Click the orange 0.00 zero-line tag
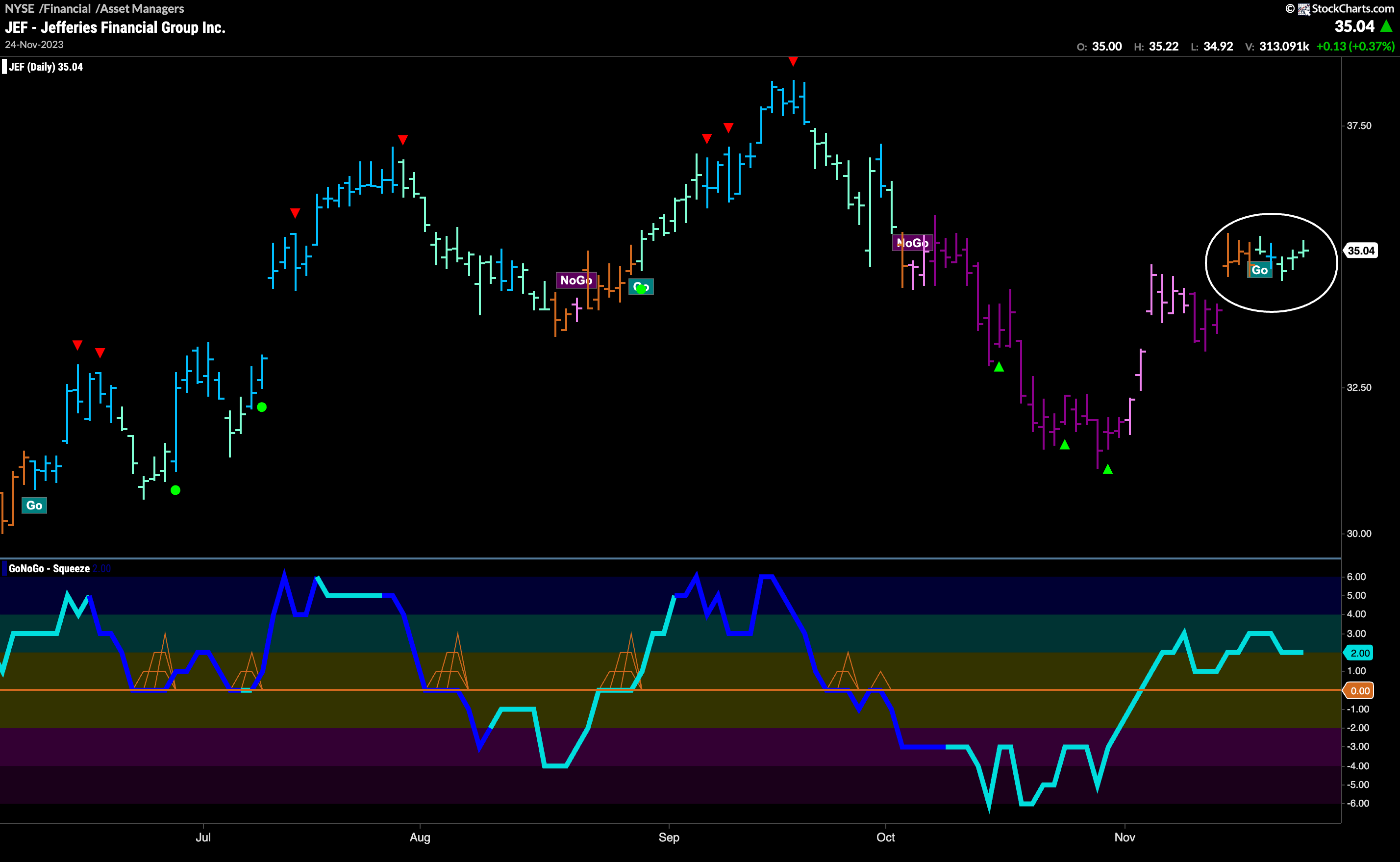This screenshot has height=862, width=1400. 1359,691
